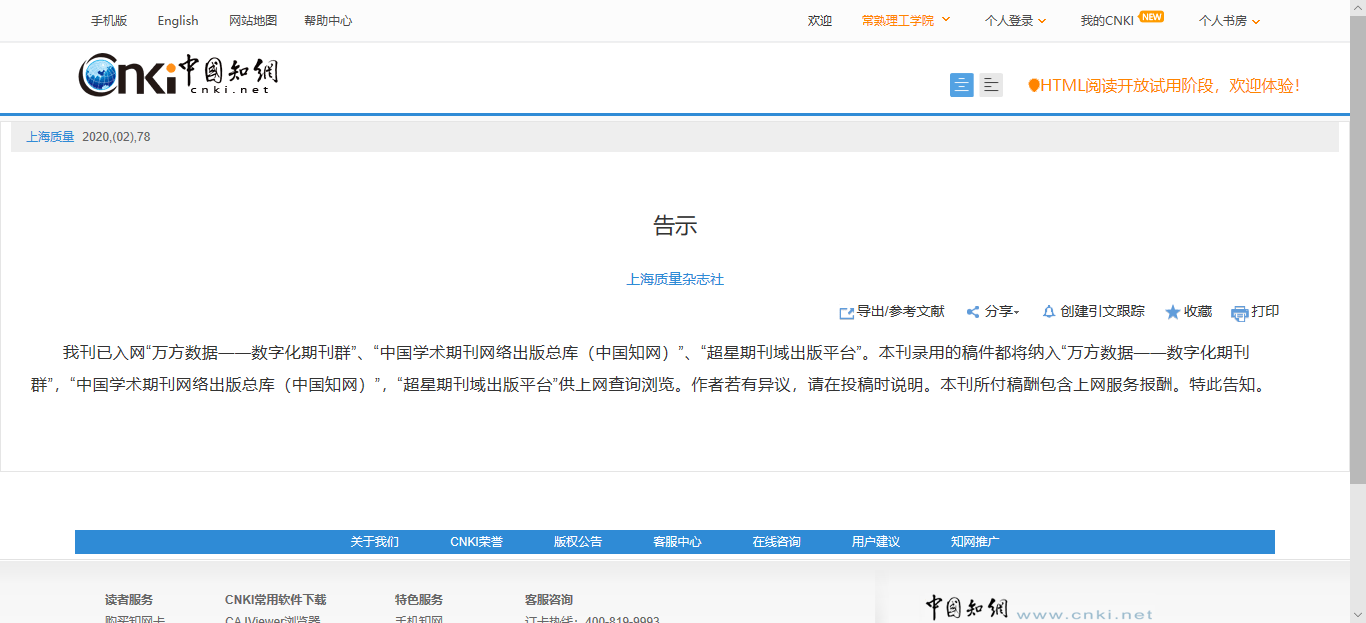Switch to the English version
The height and width of the screenshot is (623, 1366).
(x=178, y=20)
